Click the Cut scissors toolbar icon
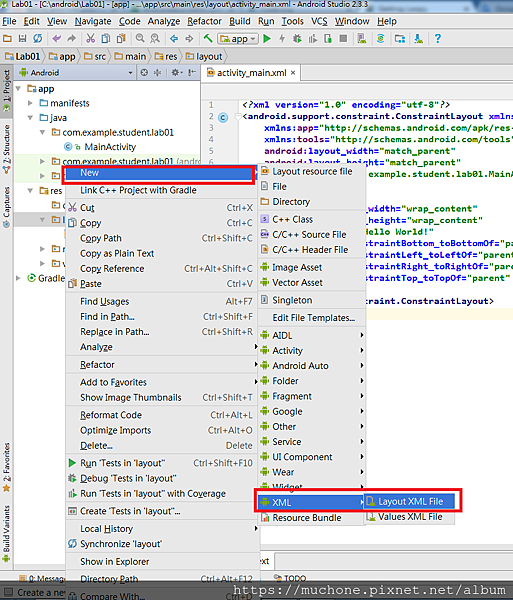The height and width of the screenshot is (600, 513). 90,39
